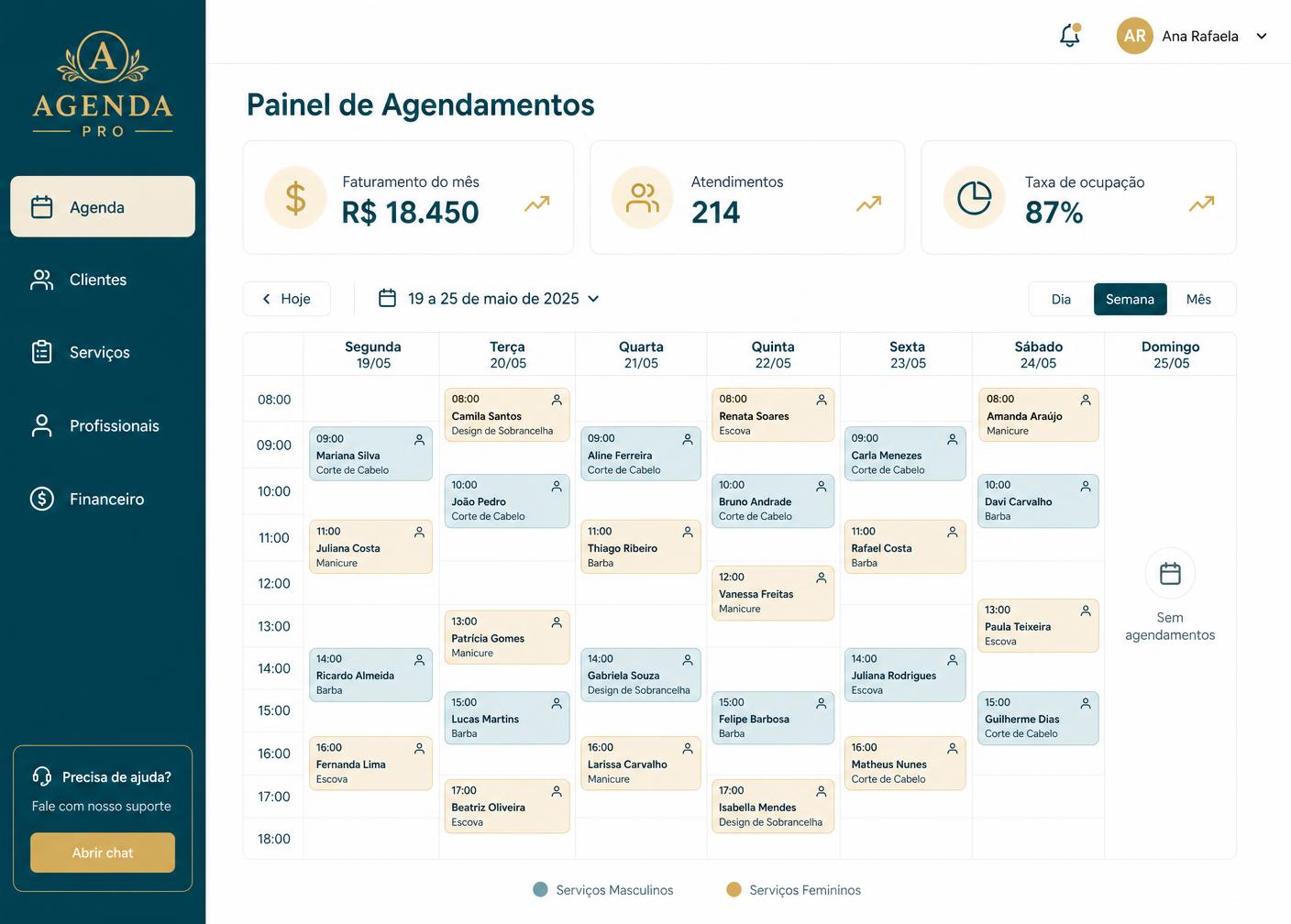Click the Atendimentos people icon
This screenshot has height=924, width=1291.
642,197
